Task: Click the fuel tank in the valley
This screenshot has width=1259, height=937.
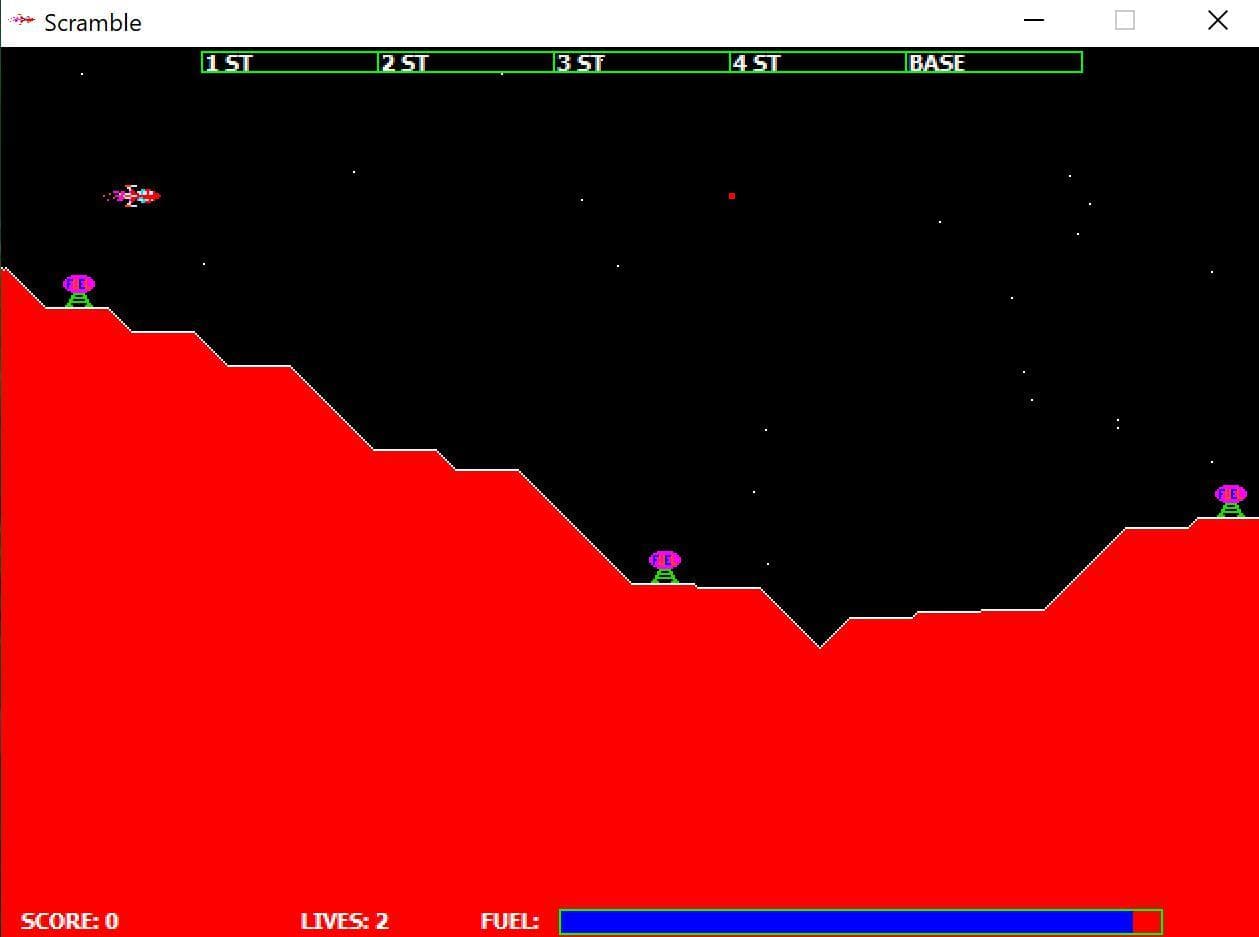Action: pyautogui.click(x=665, y=566)
